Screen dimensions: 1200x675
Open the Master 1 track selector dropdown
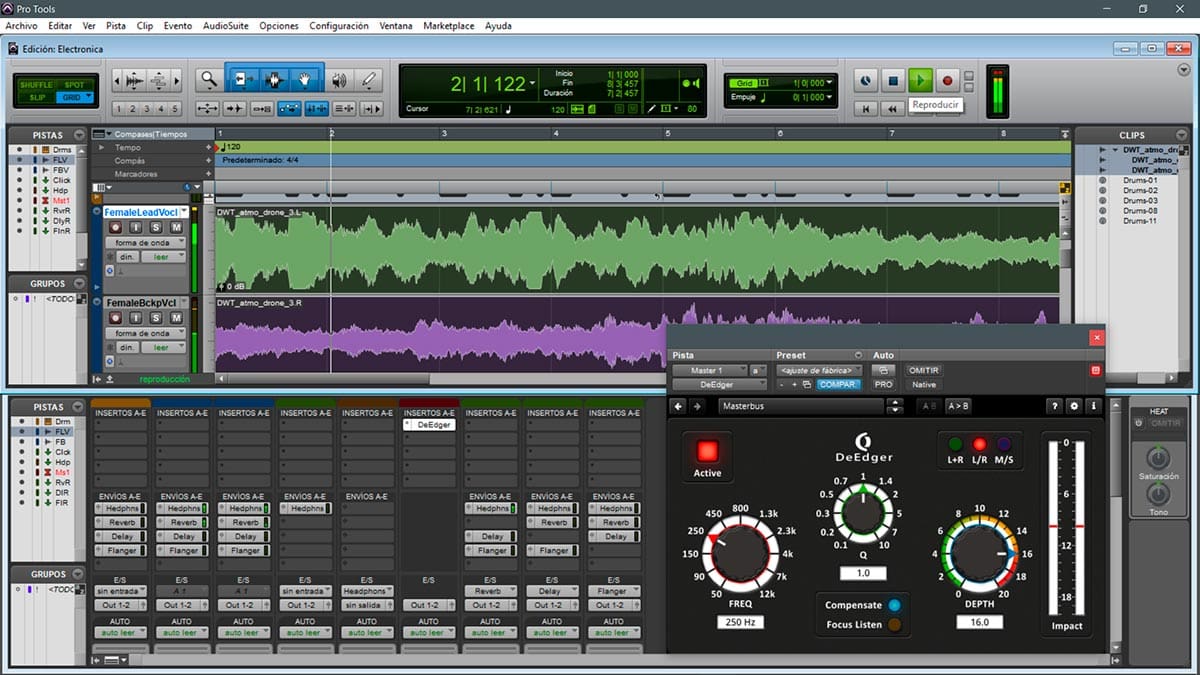coord(709,370)
